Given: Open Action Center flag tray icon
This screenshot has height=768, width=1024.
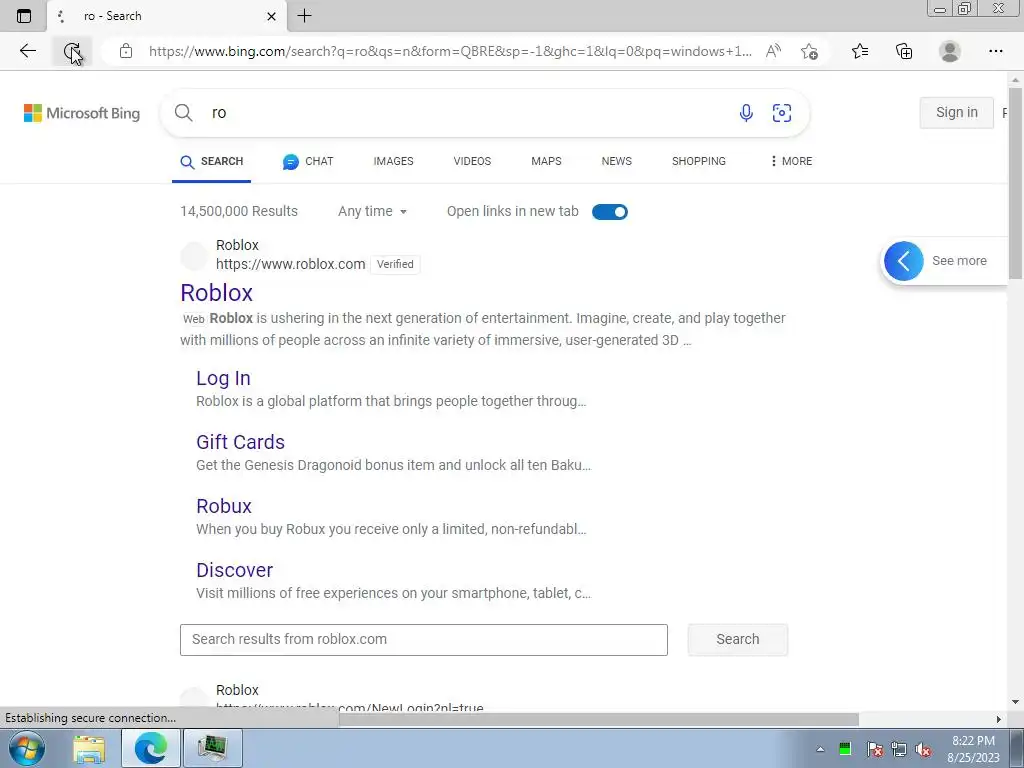Looking at the screenshot, I should 874,749.
